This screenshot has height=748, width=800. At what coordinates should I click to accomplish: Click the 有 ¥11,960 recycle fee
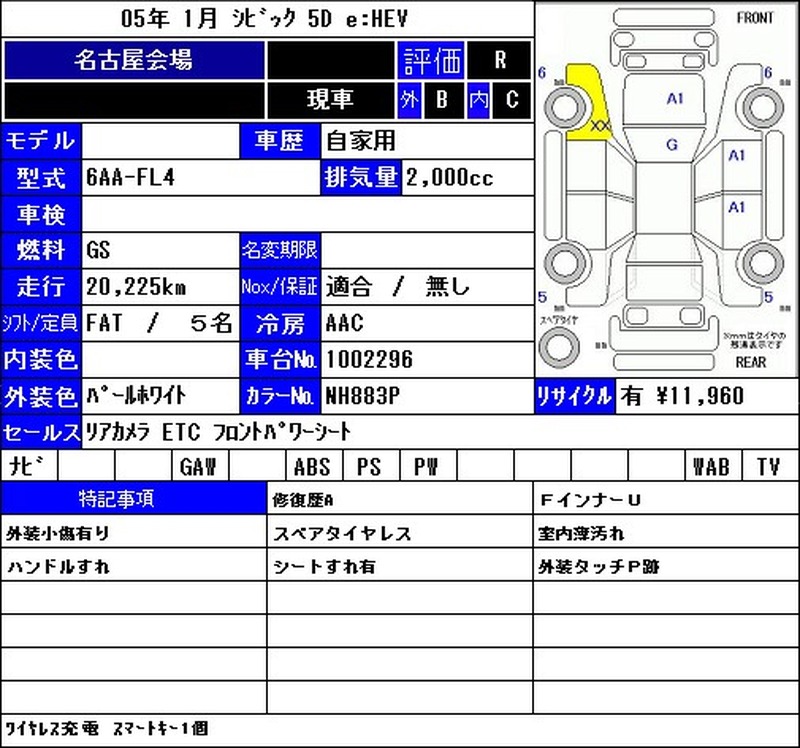coord(682,396)
